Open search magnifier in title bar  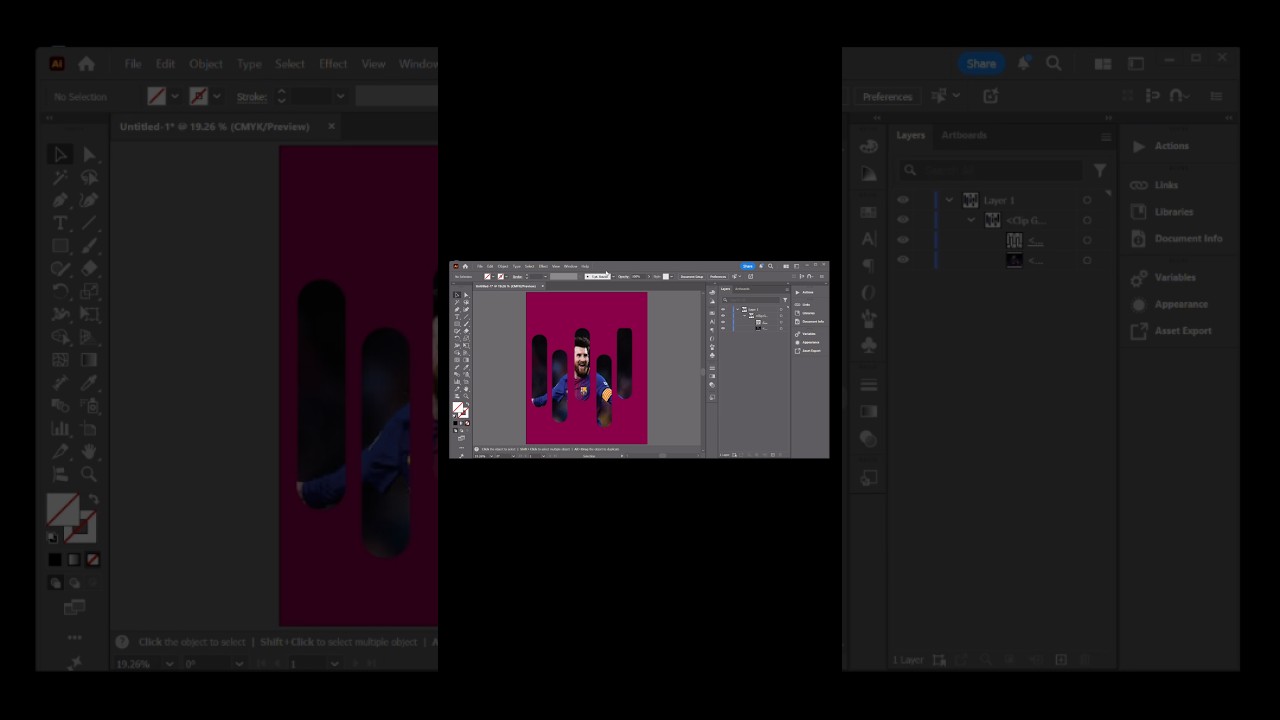(x=1054, y=63)
